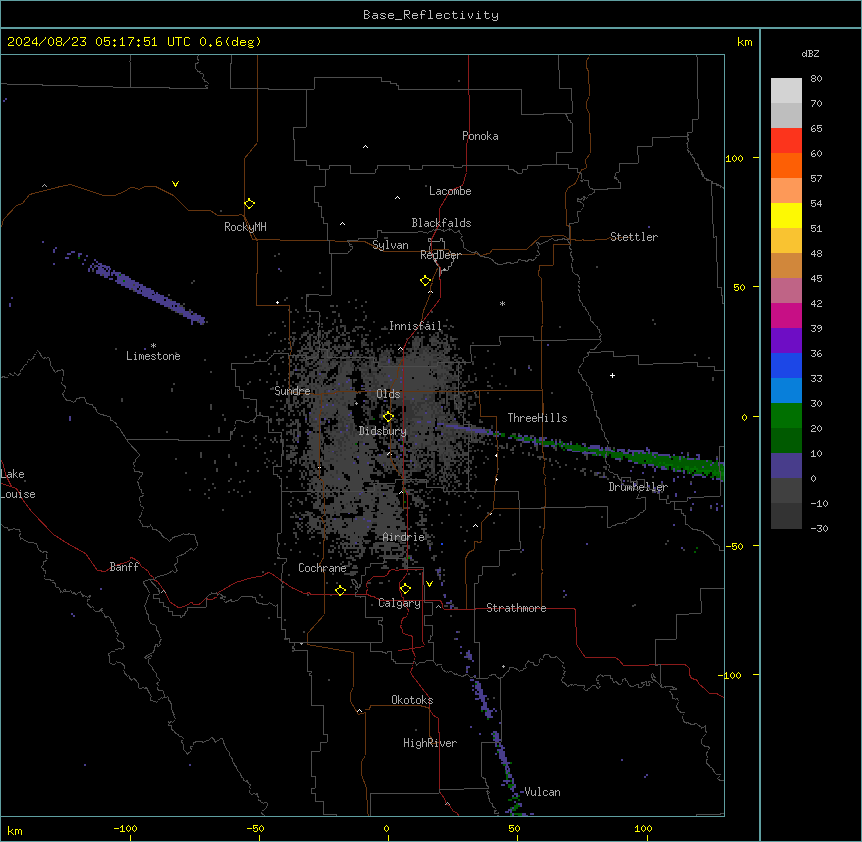Pick the red 60-65 dBZ legend swatch
Screen dimensions: 862x842
(786, 141)
